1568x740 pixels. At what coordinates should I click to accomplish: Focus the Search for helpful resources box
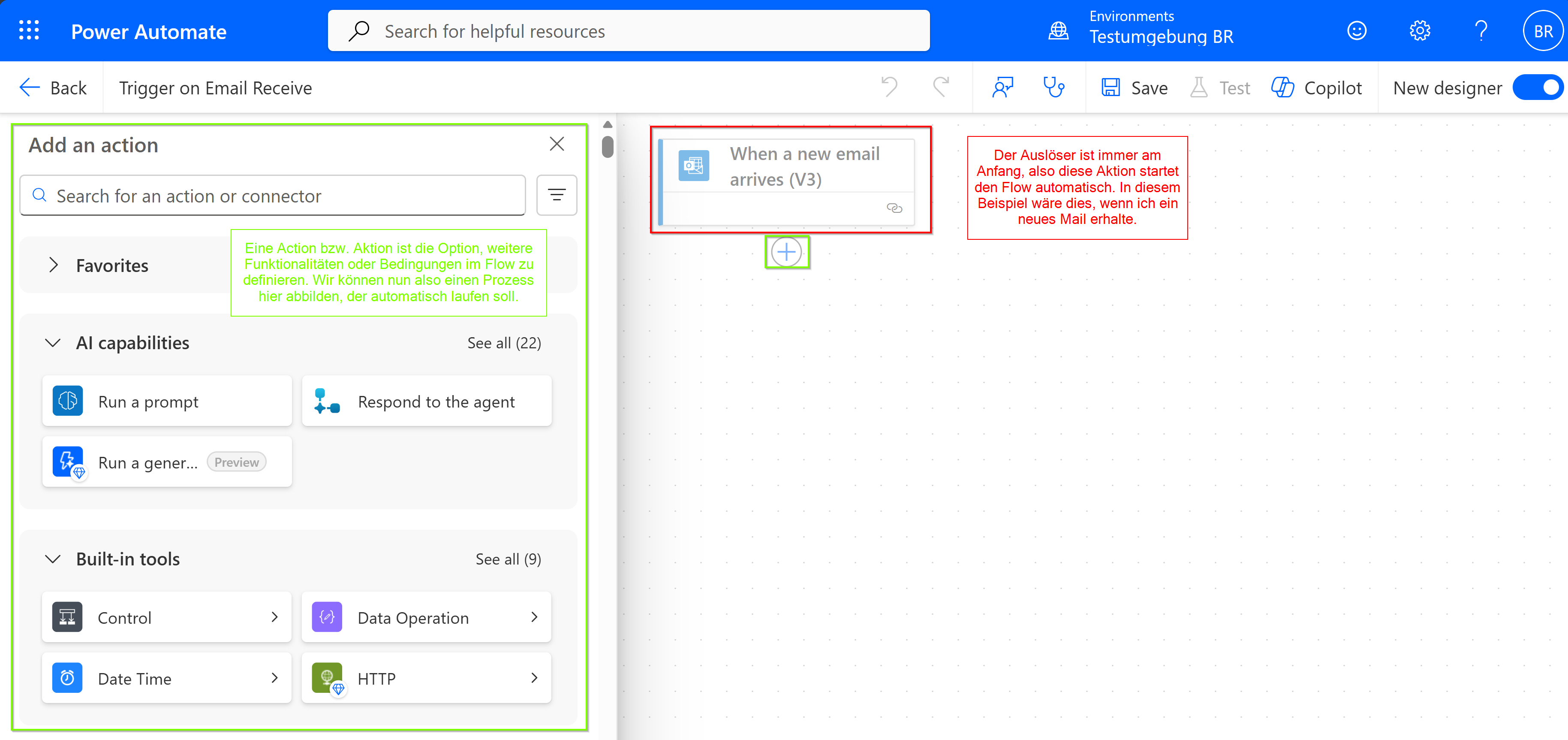pyautogui.click(x=629, y=30)
